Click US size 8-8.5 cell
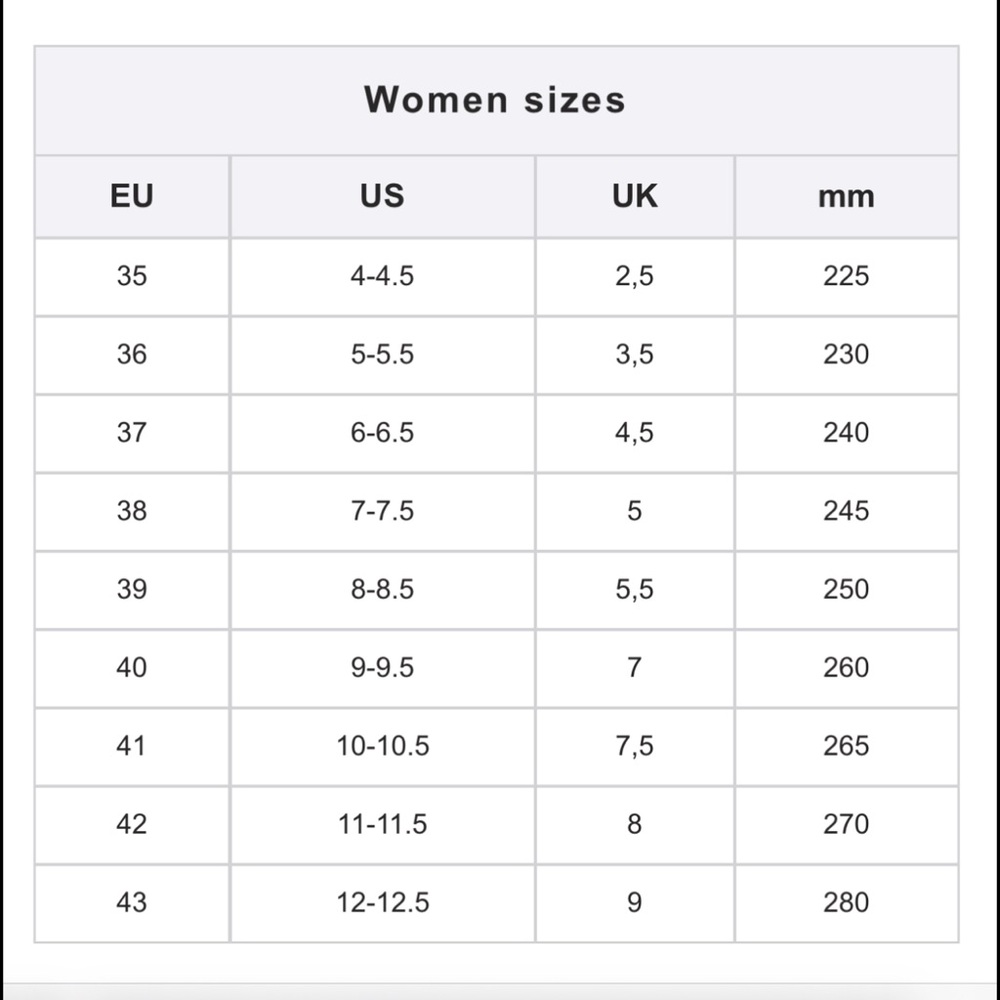The height and width of the screenshot is (1000, 1000). [x=382, y=589]
